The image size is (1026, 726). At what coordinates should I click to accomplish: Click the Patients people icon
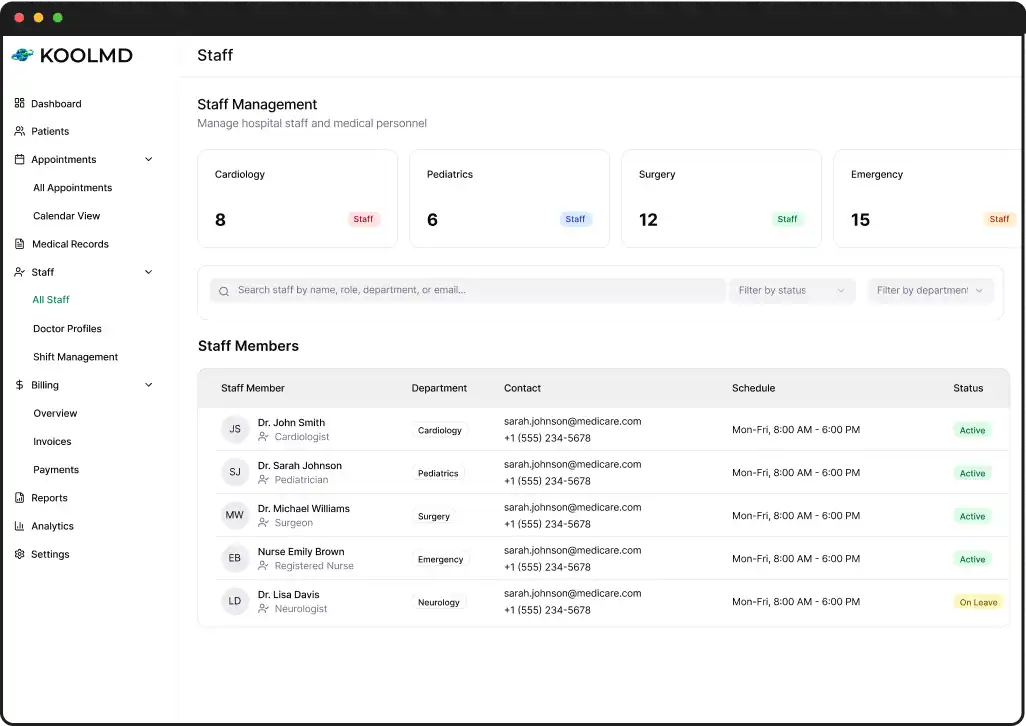pyautogui.click(x=20, y=131)
